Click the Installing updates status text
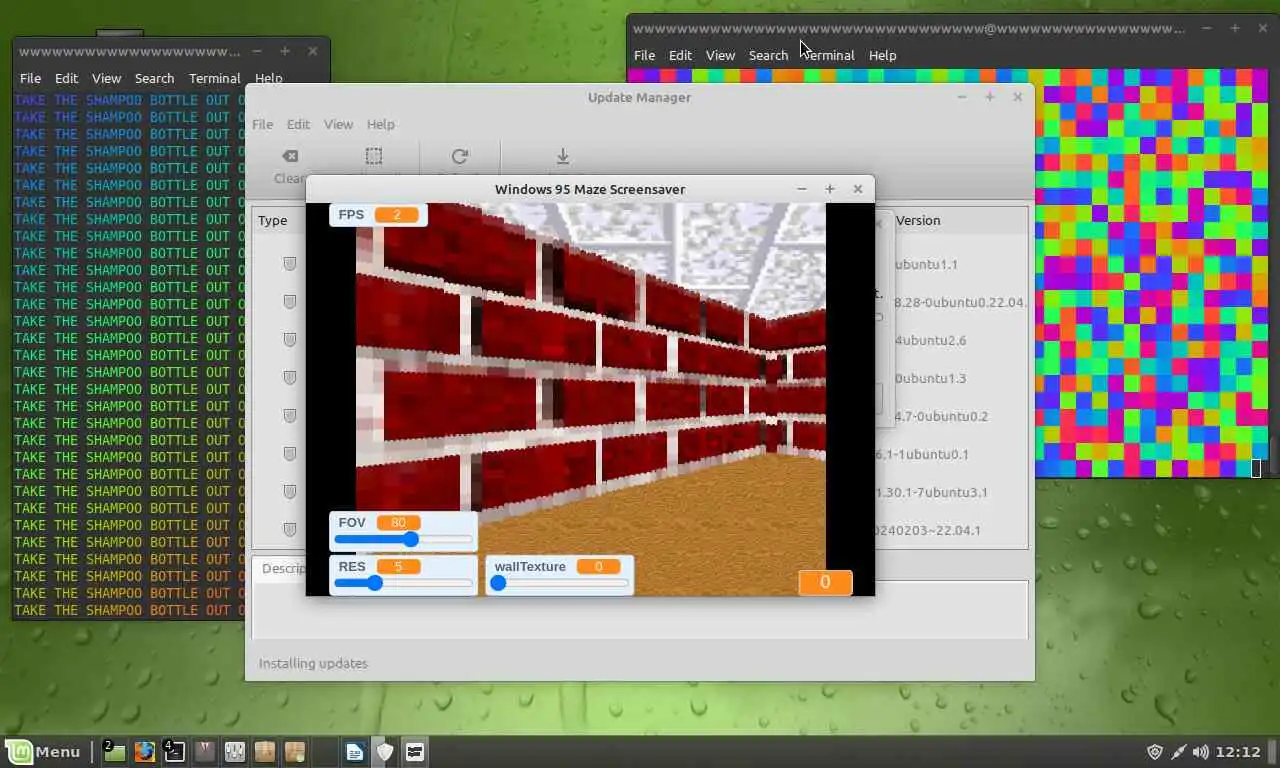 [313, 663]
